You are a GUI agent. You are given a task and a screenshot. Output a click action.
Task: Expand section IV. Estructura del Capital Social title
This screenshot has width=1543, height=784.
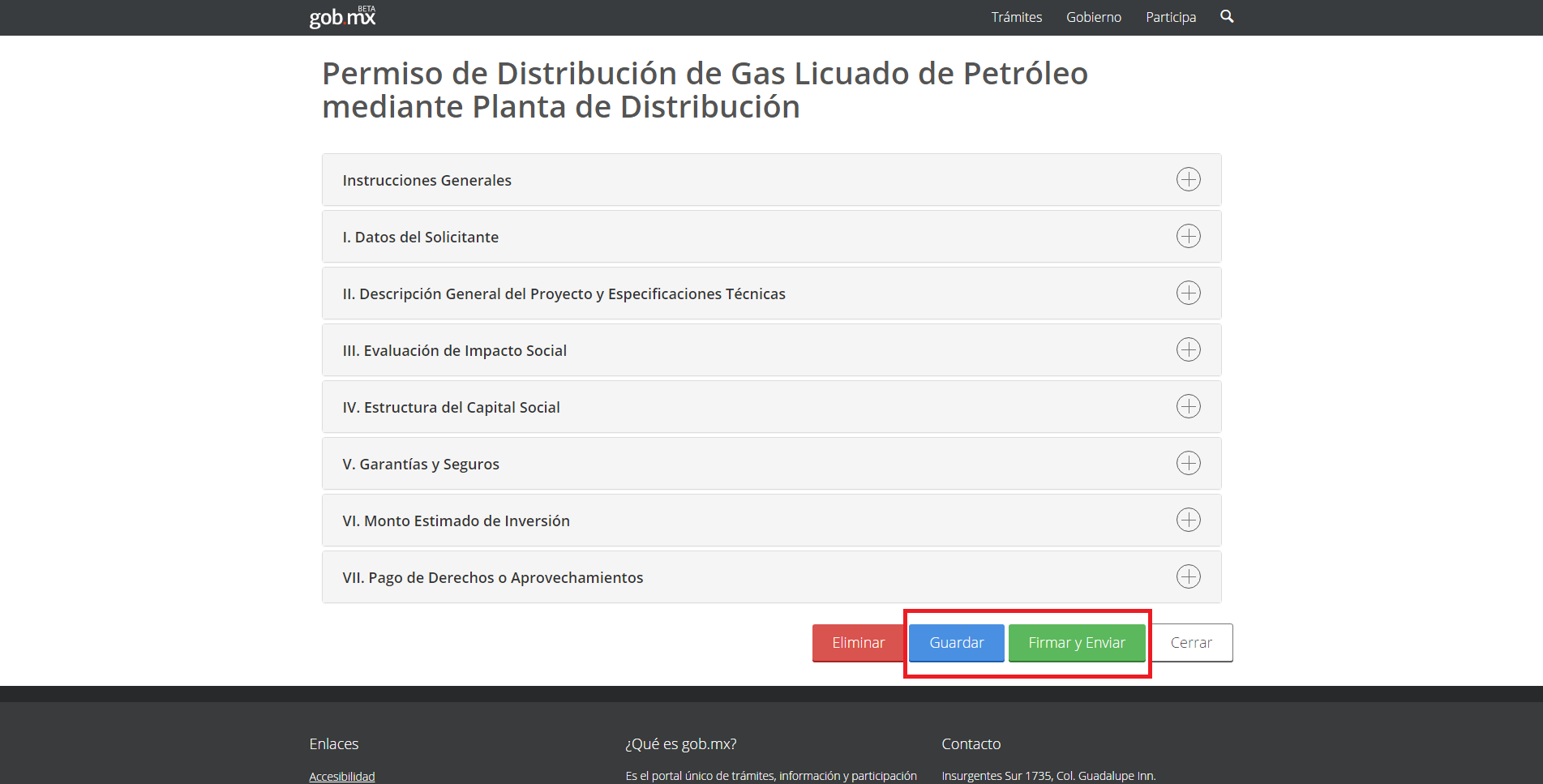(451, 407)
